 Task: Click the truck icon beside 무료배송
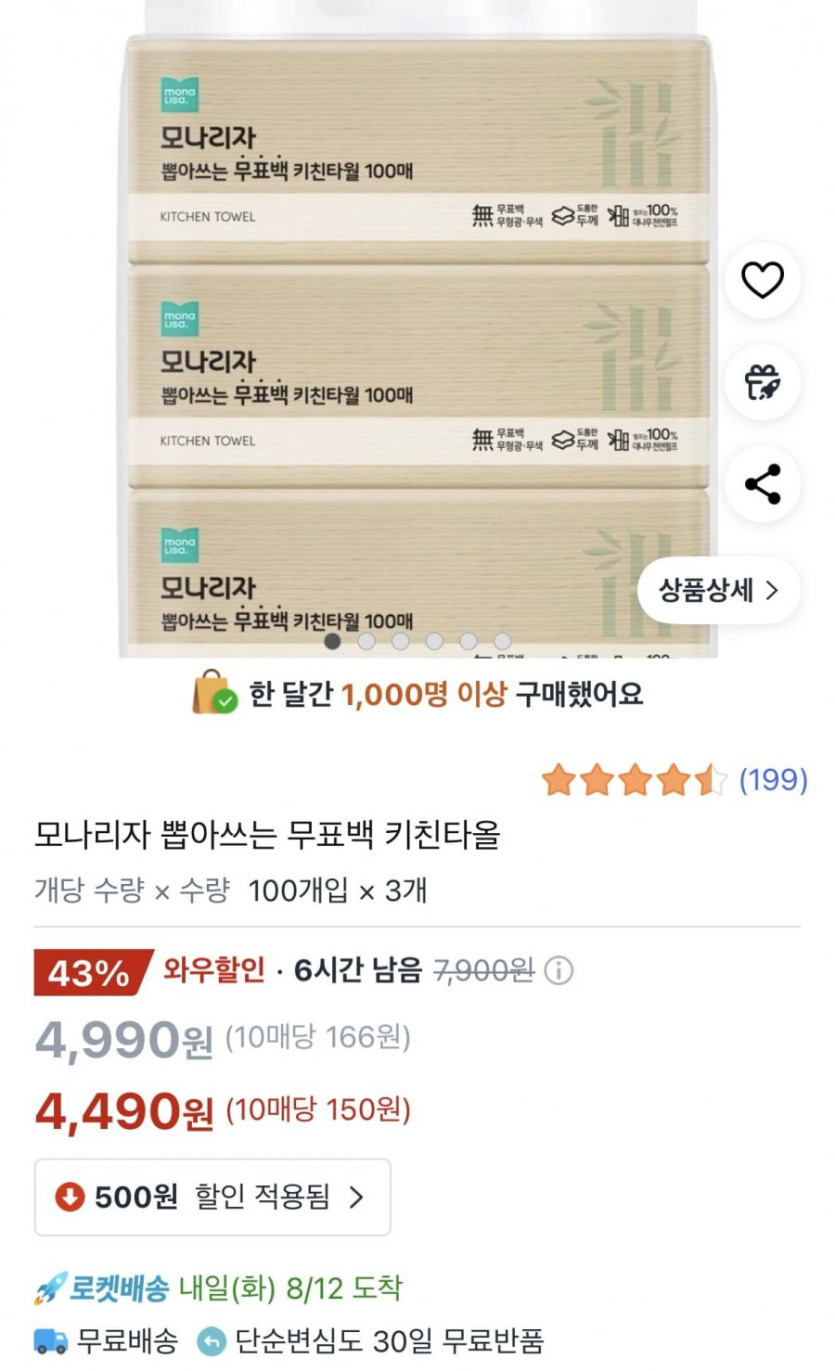[51, 1340]
